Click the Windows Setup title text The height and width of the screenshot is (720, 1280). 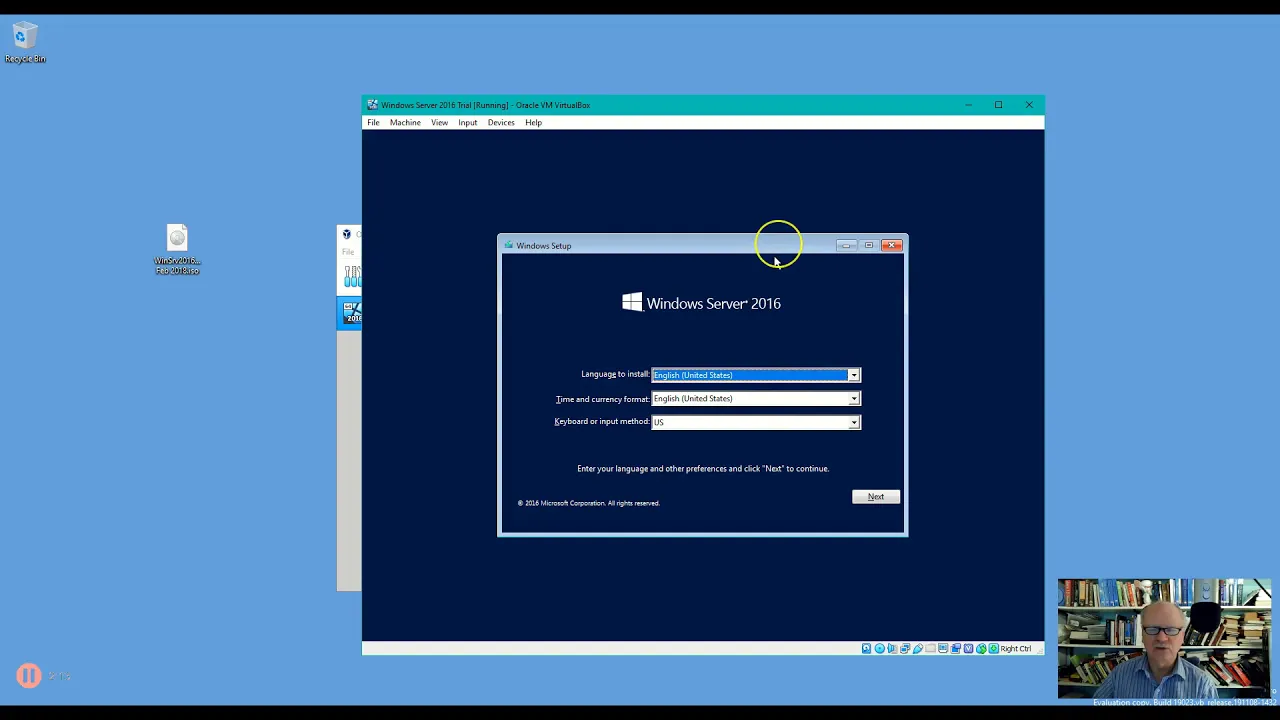click(544, 245)
